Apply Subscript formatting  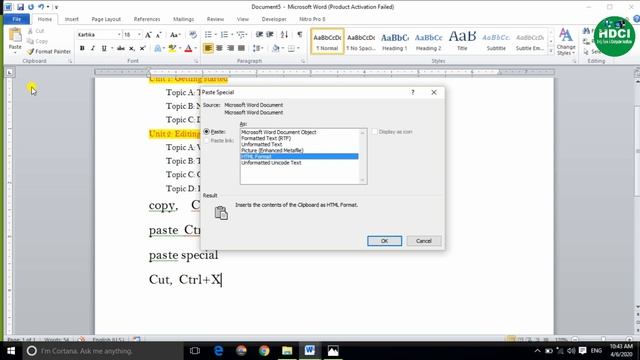[132, 48]
